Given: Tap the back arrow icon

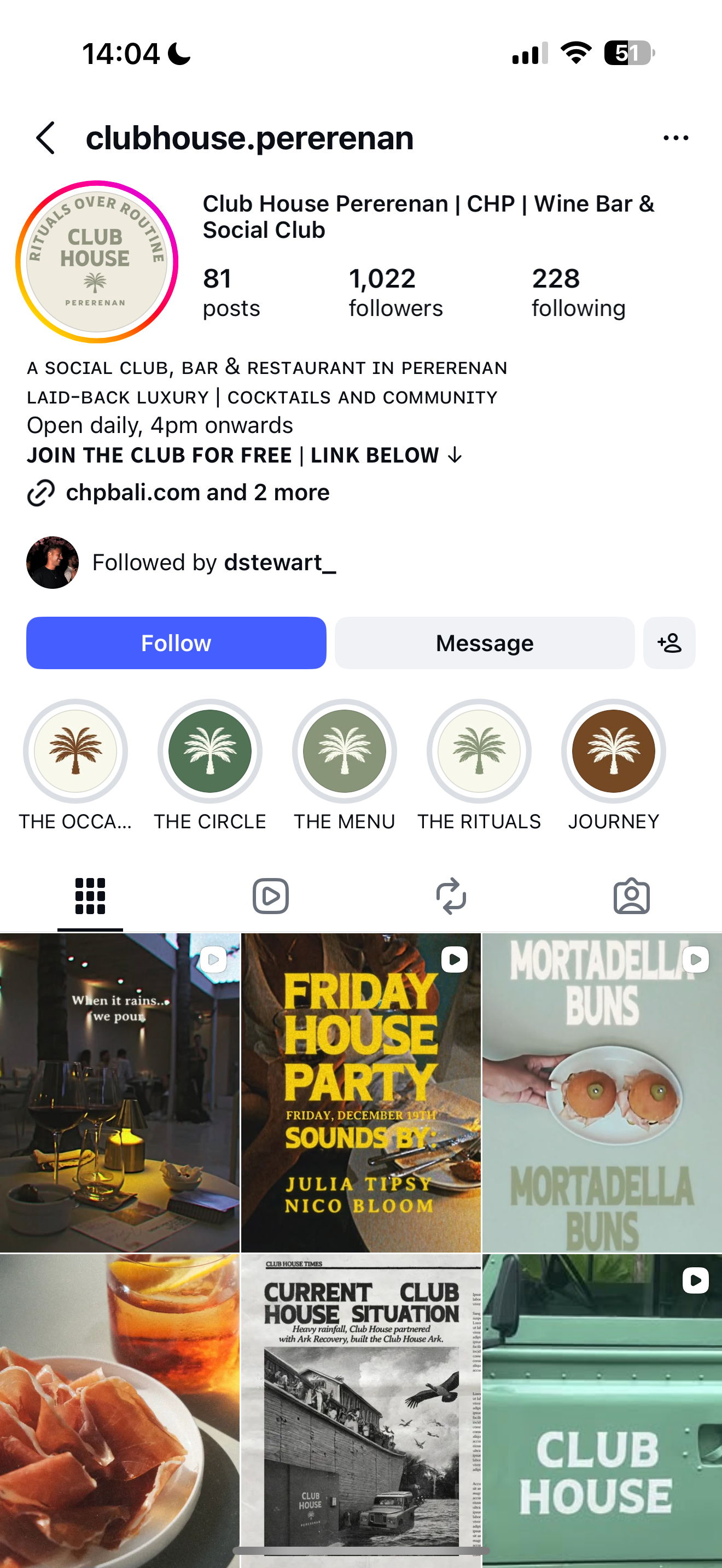Looking at the screenshot, I should coord(45,138).
